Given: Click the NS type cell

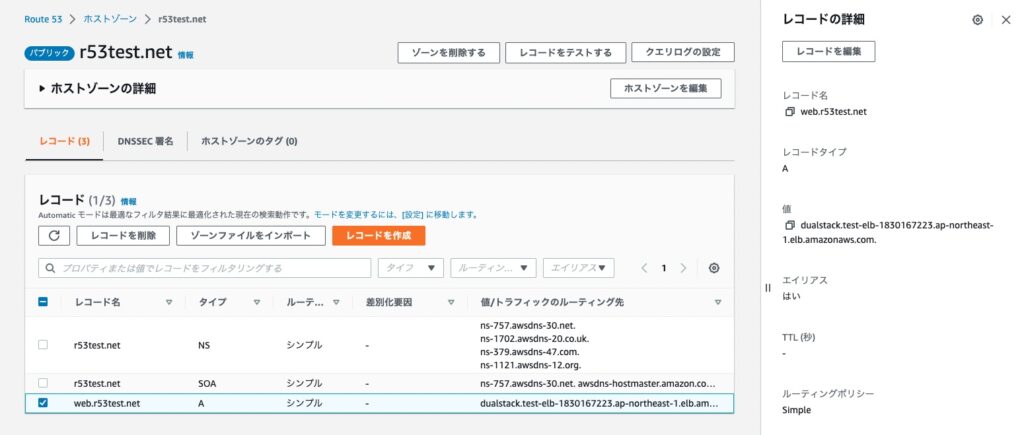Looking at the screenshot, I should coord(204,345).
